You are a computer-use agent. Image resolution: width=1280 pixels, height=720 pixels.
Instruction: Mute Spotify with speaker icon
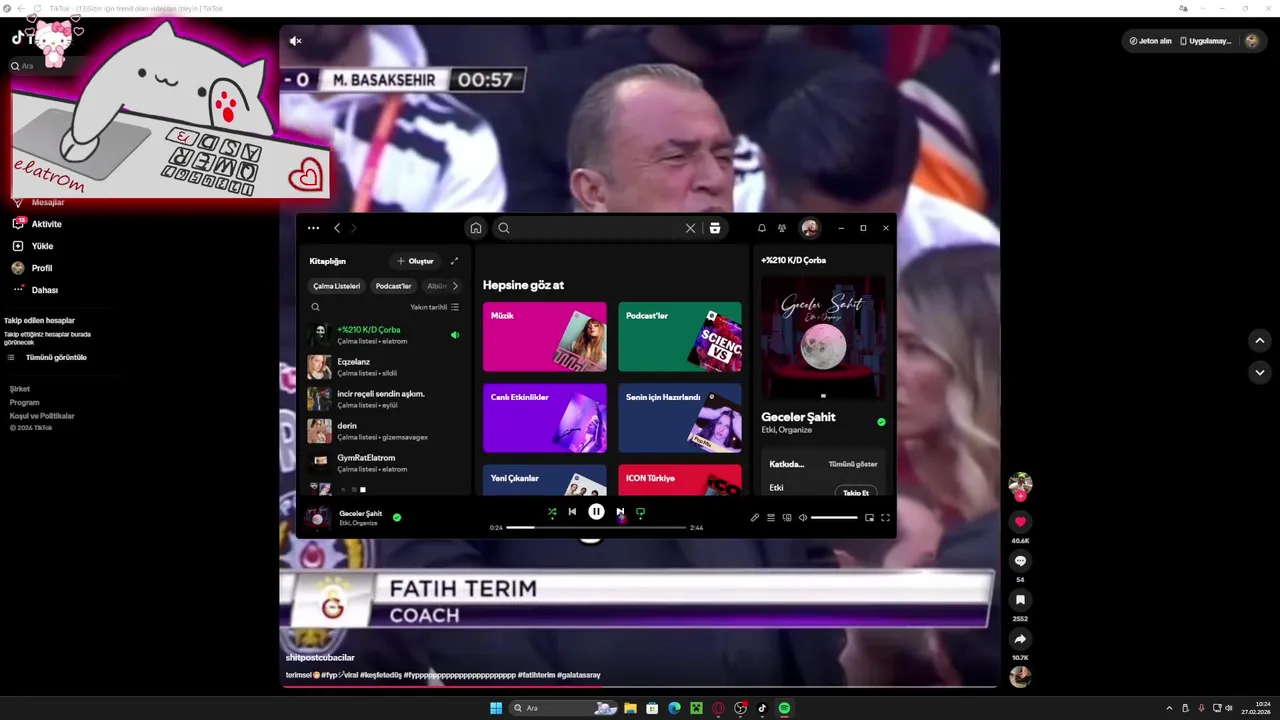click(803, 518)
